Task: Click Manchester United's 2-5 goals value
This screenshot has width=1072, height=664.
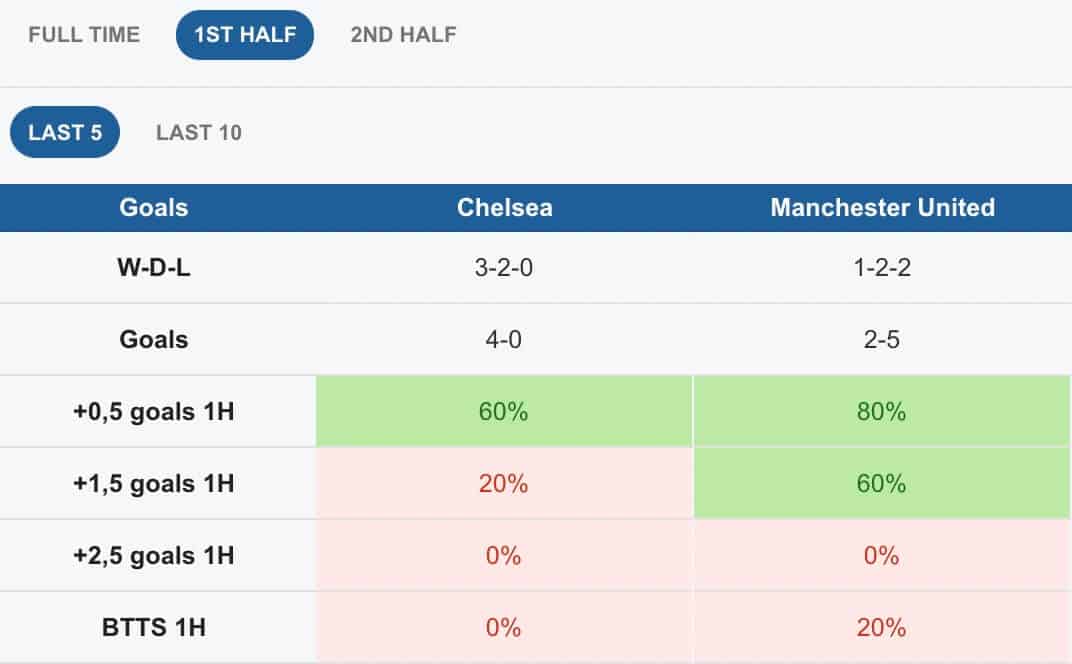Action: [882, 339]
